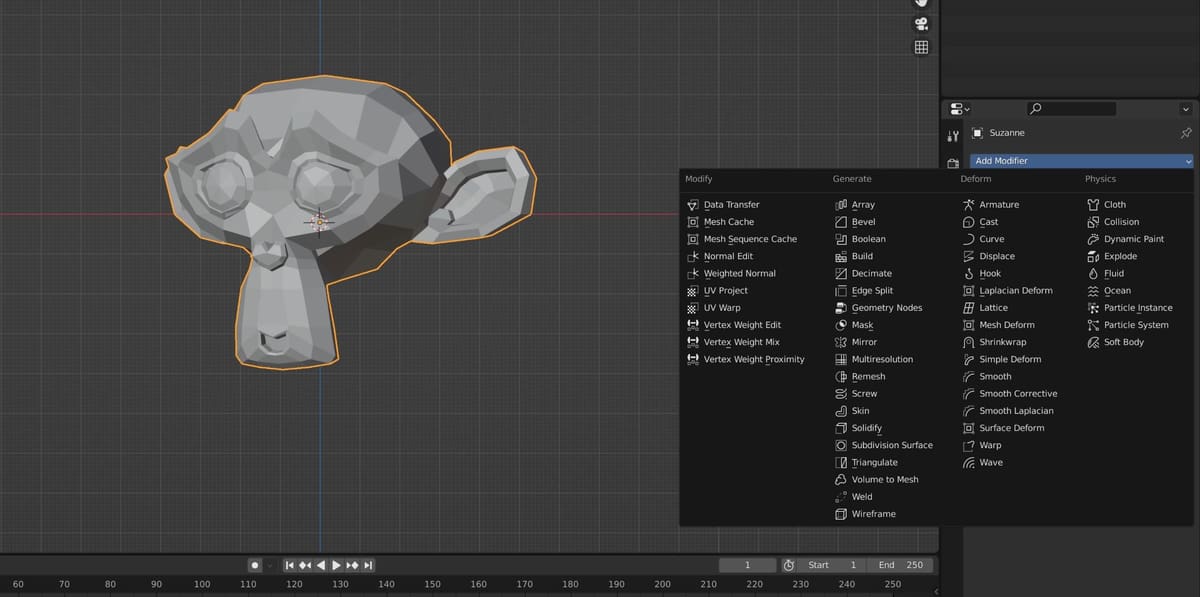This screenshot has width=1200, height=597.
Task: Toggle perspective/orthographic grid view
Action: (x=921, y=47)
